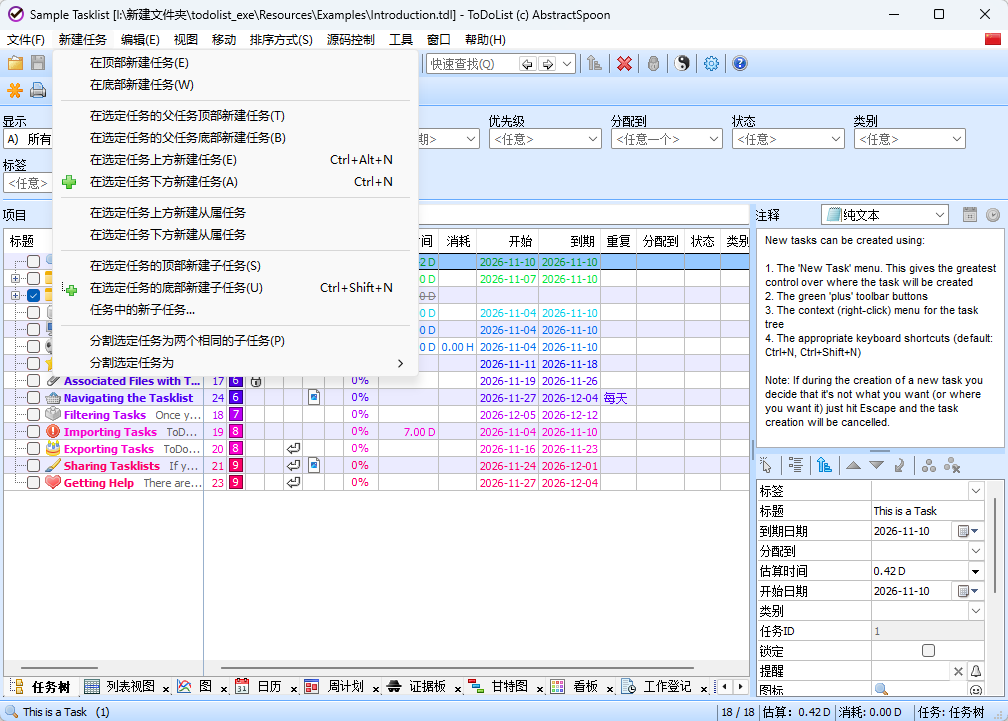
Task: Click the grey sort-up icon beside quick find
Action: [x=594, y=64]
